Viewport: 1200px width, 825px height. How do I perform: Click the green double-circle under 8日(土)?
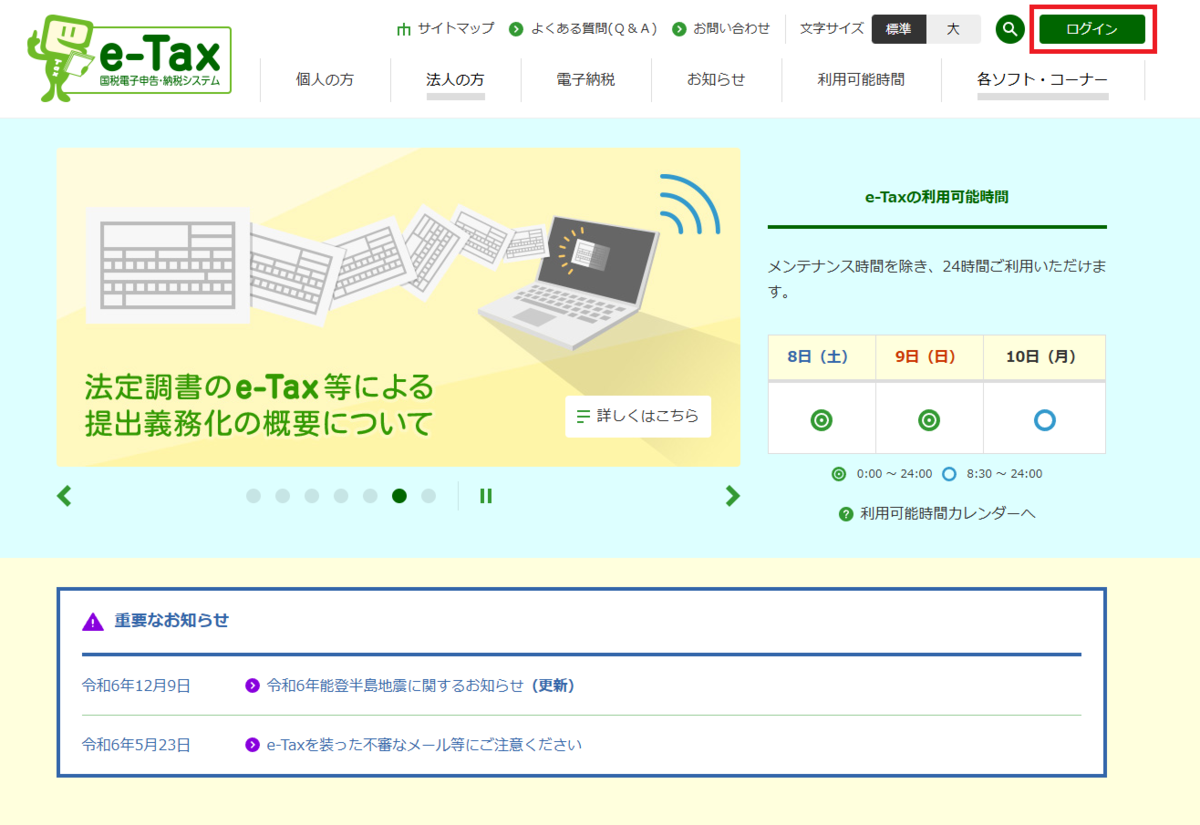tap(822, 420)
